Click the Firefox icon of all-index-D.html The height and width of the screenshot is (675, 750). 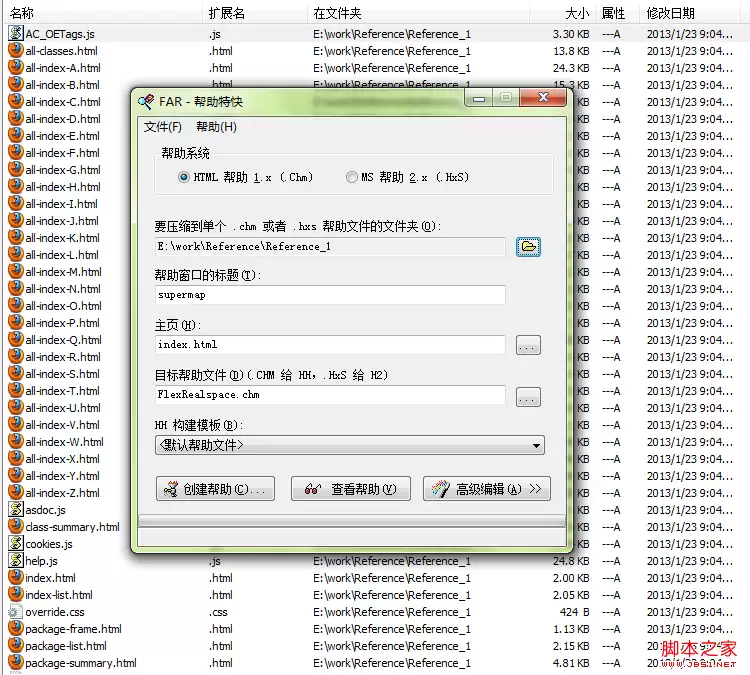click(16, 118)
